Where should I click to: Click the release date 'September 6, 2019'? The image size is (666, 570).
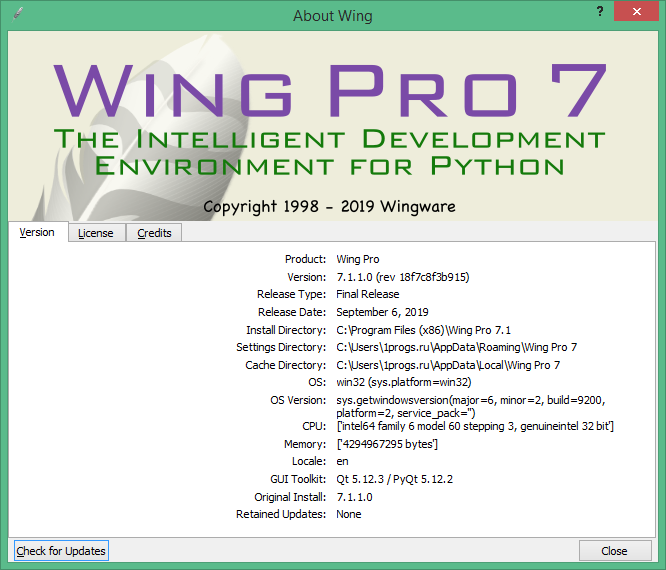coord(382,312)
